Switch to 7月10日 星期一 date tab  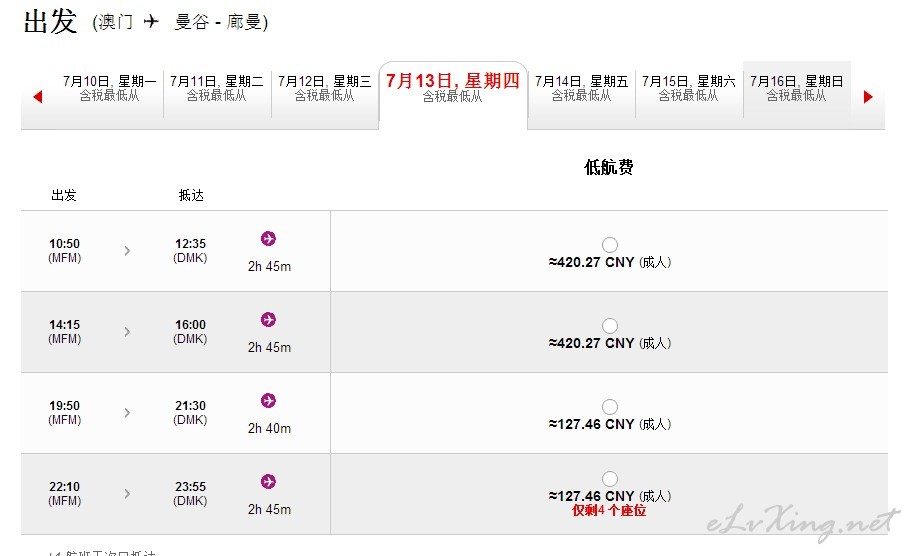tap(109, 88)
